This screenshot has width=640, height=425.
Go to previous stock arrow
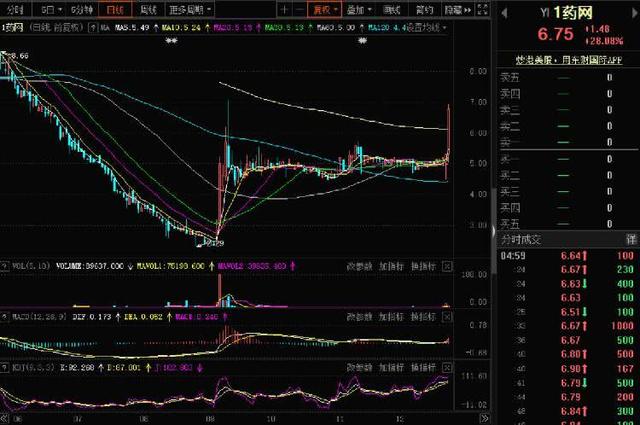tap(504, 13)
